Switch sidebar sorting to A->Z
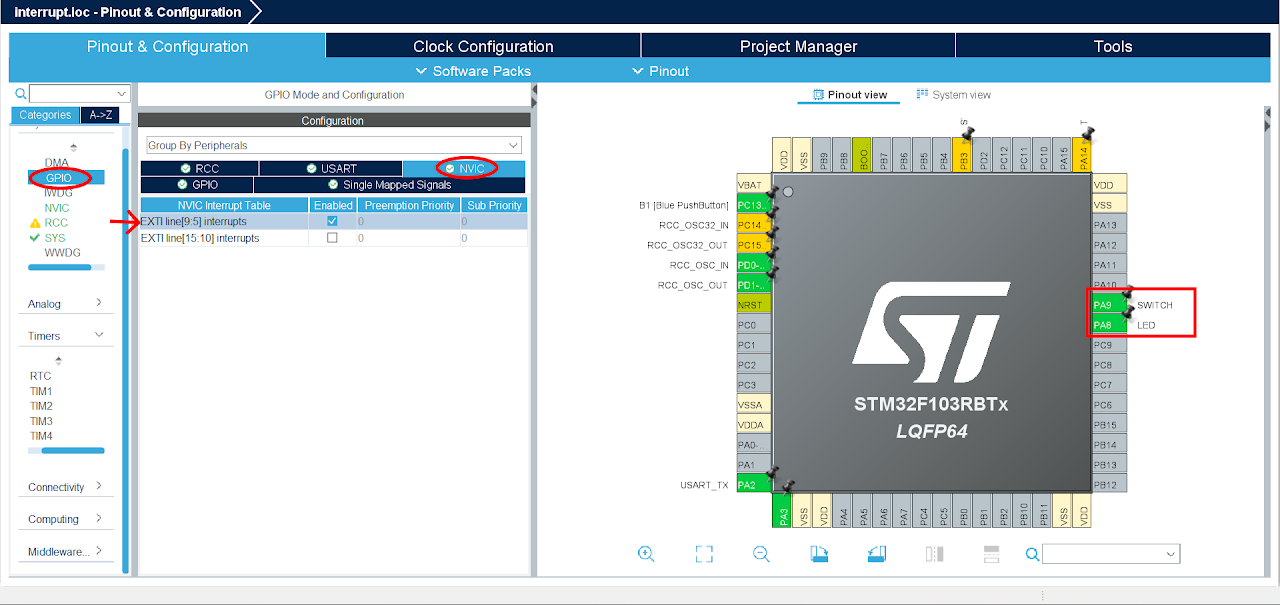Viewport: 1280px width, 605px height. 100,115
